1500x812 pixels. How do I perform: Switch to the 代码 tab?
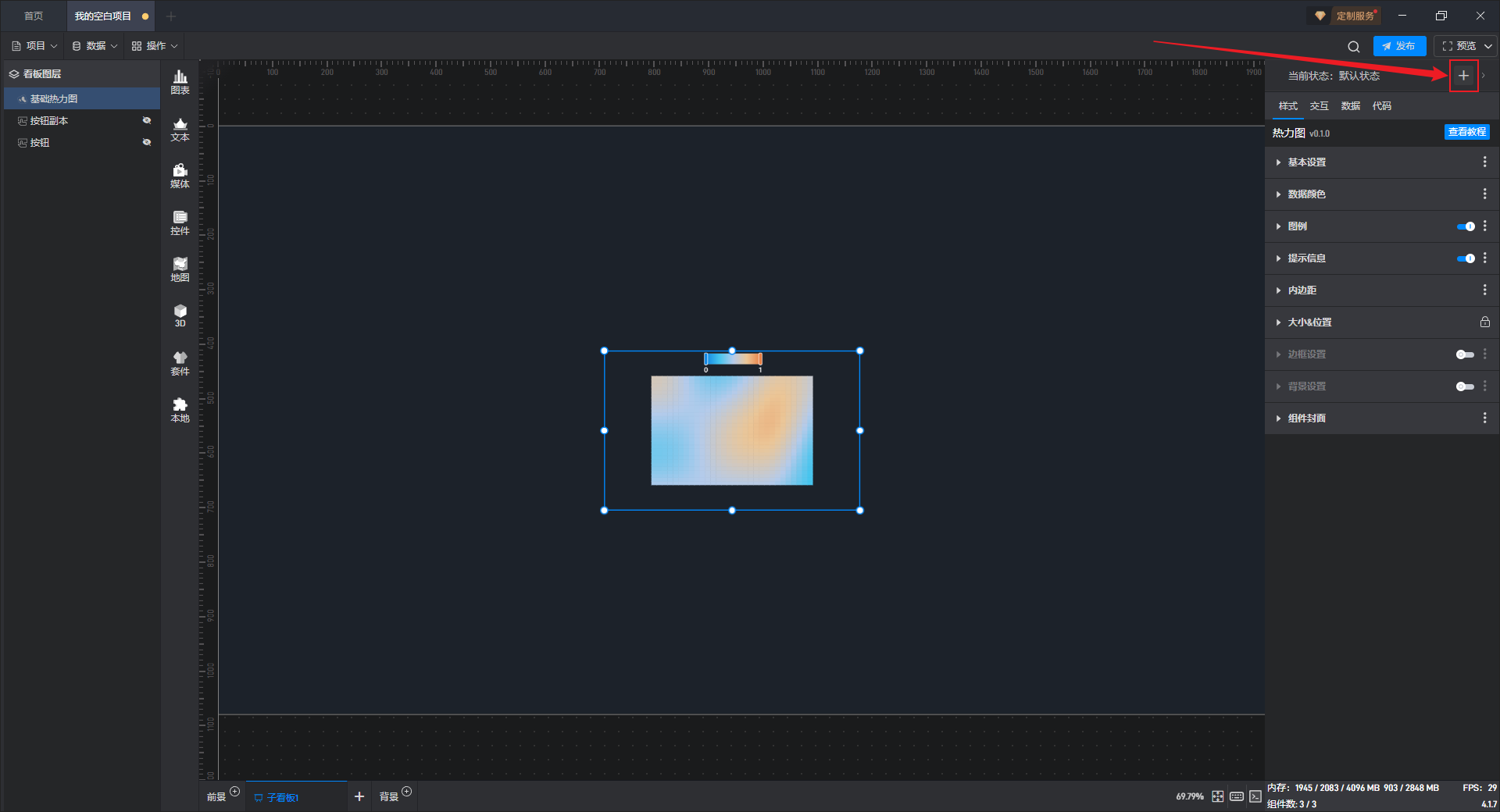pos(1382,106)
